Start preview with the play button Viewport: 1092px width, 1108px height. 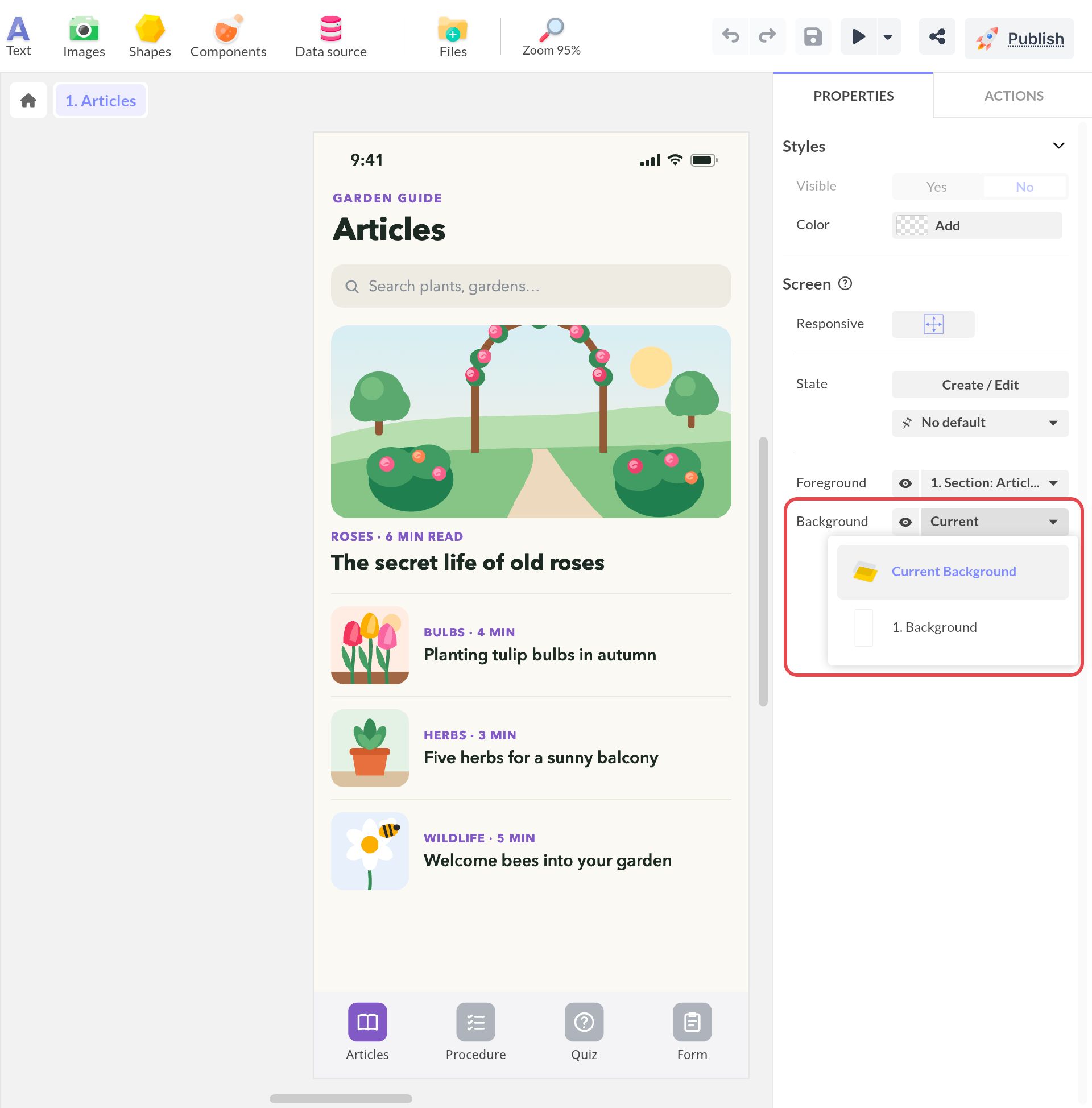858,36
